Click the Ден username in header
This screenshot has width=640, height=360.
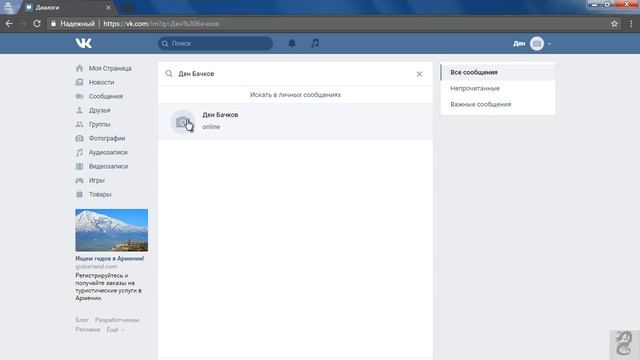519,43
